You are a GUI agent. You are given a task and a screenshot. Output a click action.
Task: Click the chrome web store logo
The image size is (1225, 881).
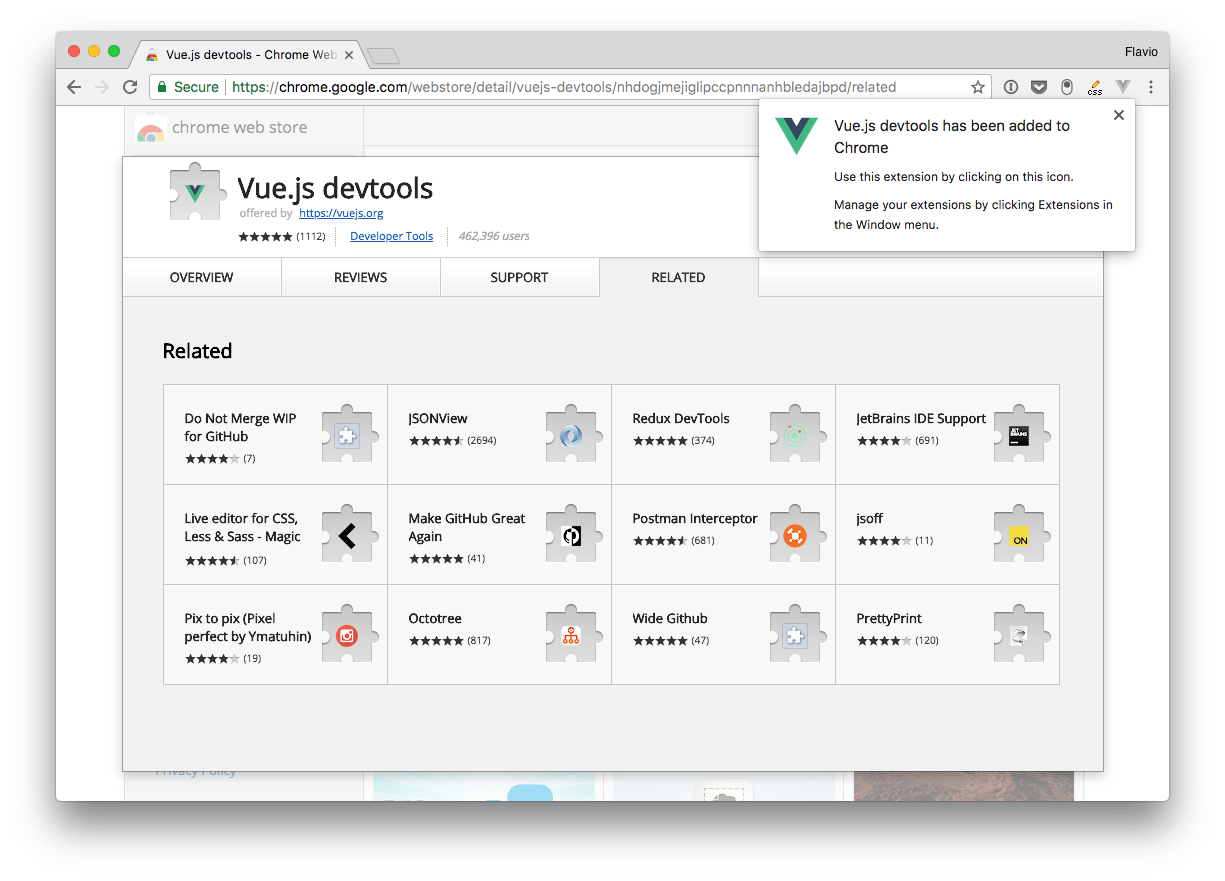(x=222, y=129)
